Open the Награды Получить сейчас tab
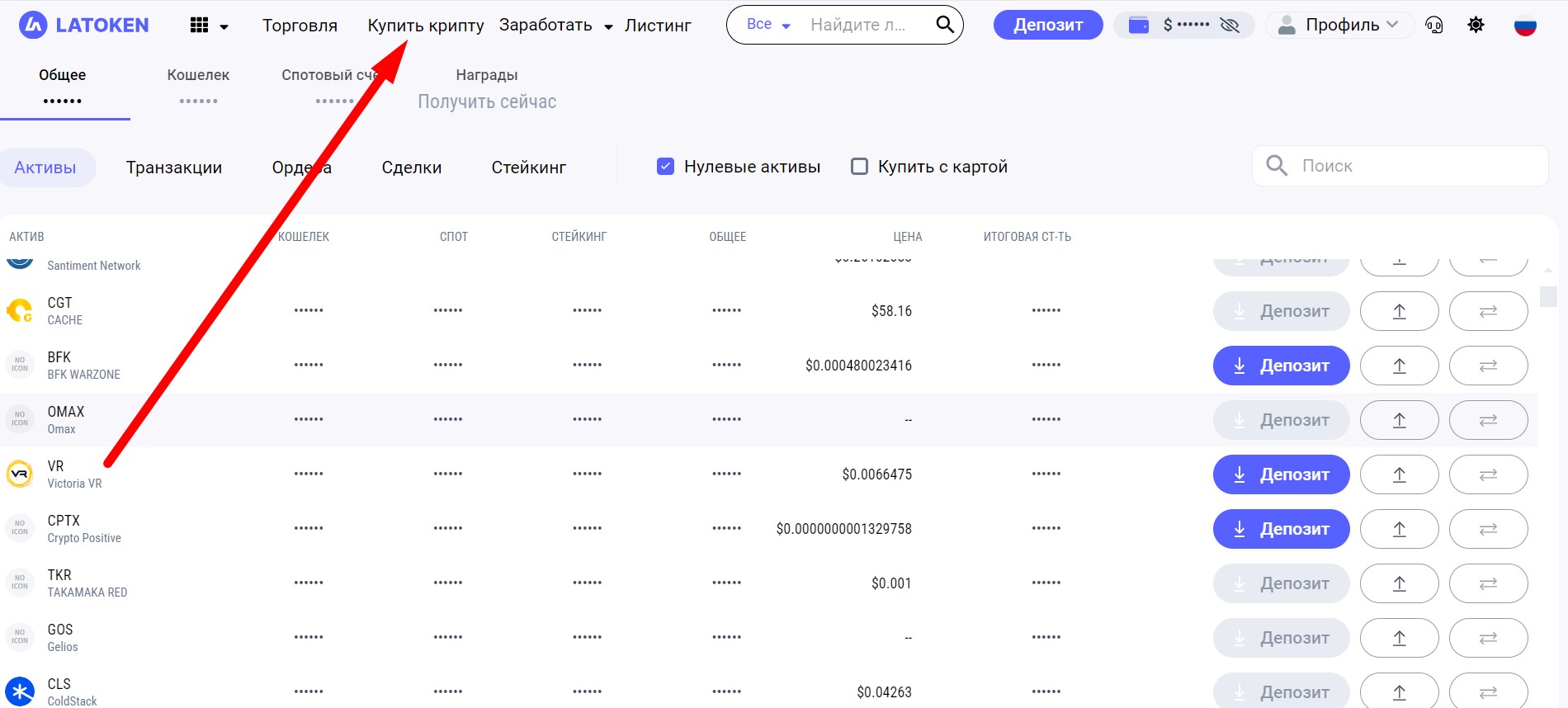Image resolution: width=1568 pixels, height=708 pixels. click(487, 89)
